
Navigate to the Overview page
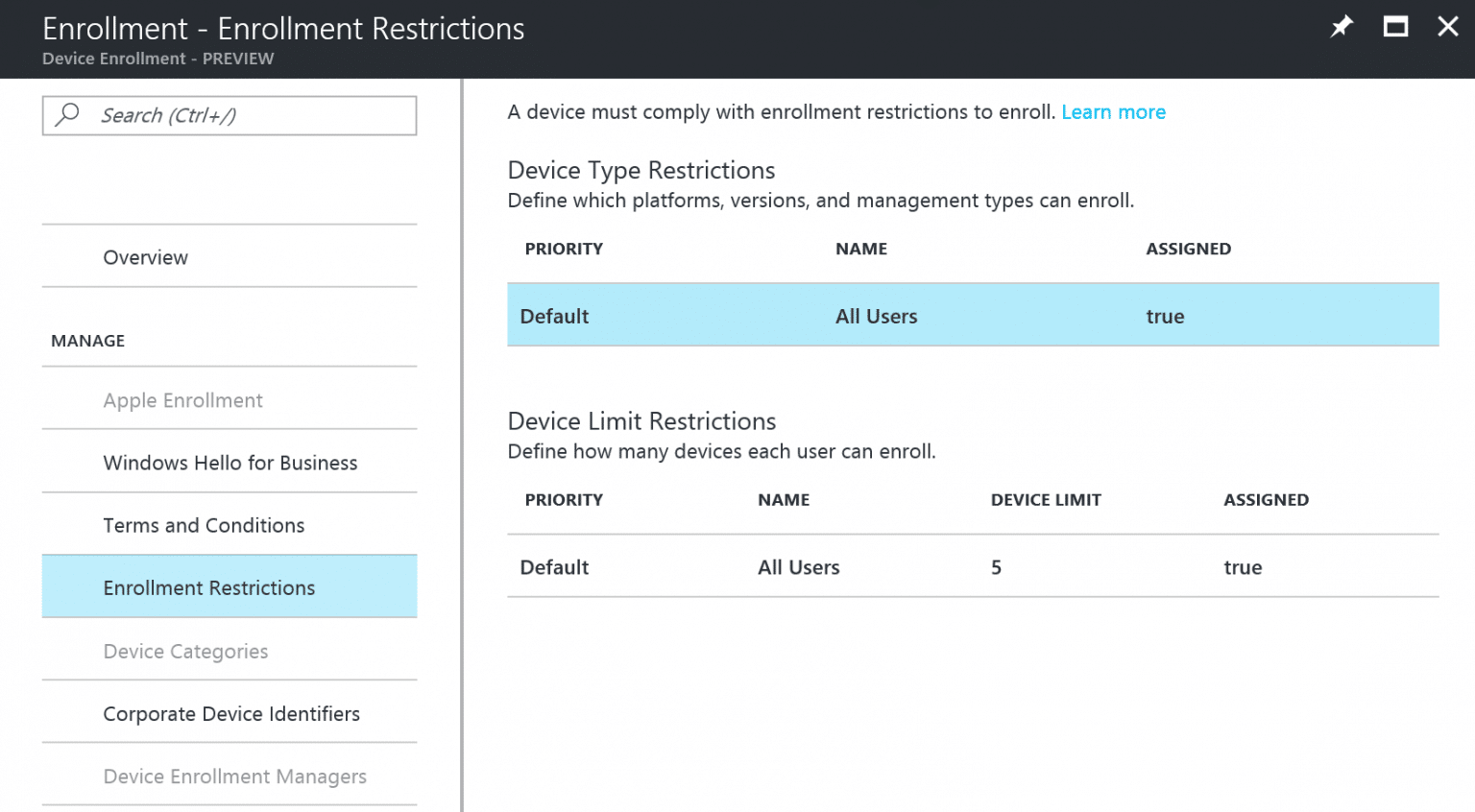pyautogui.click(x=145, y=257)
